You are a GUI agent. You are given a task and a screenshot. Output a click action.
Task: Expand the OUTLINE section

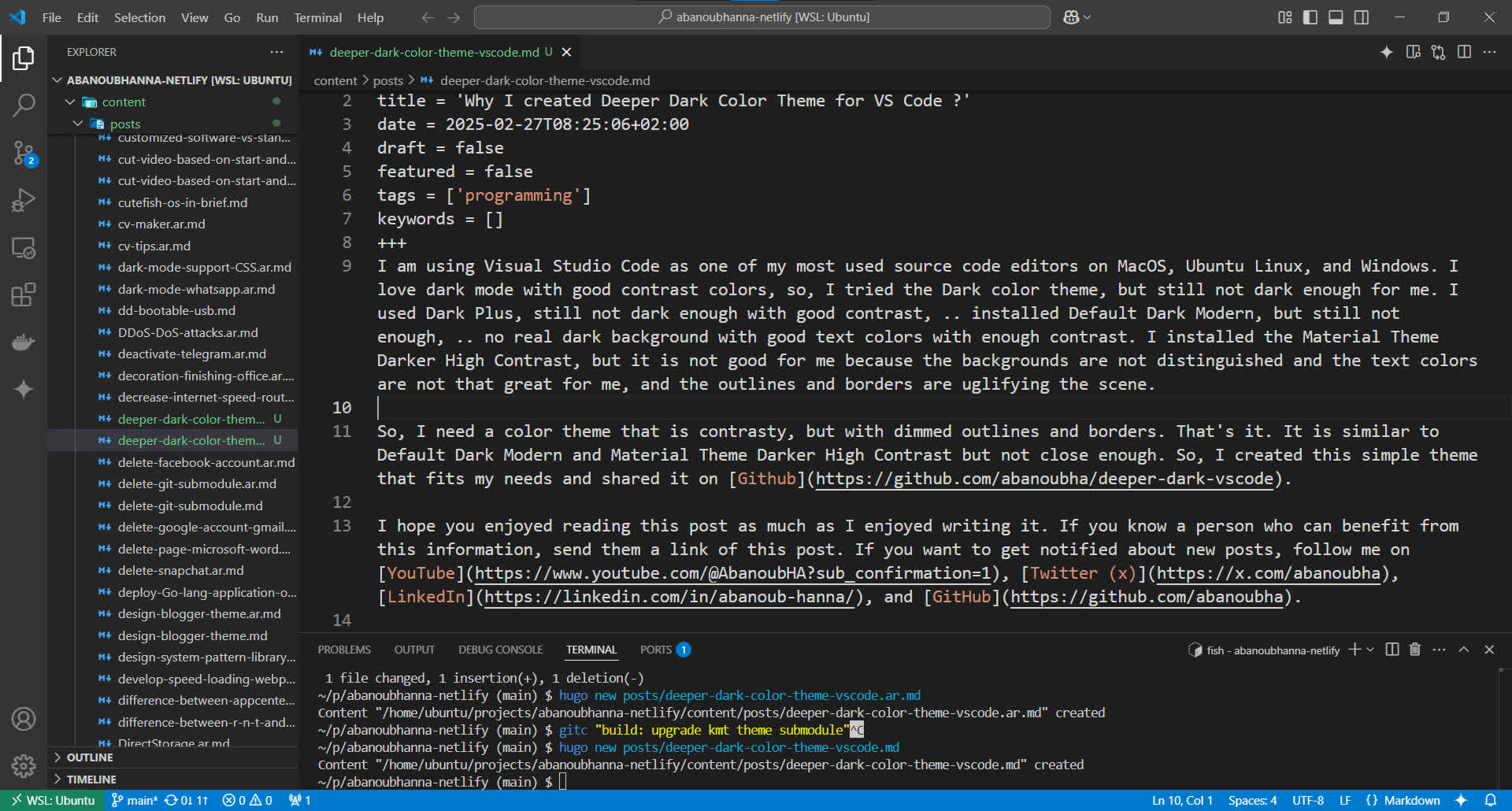point(90,757)
